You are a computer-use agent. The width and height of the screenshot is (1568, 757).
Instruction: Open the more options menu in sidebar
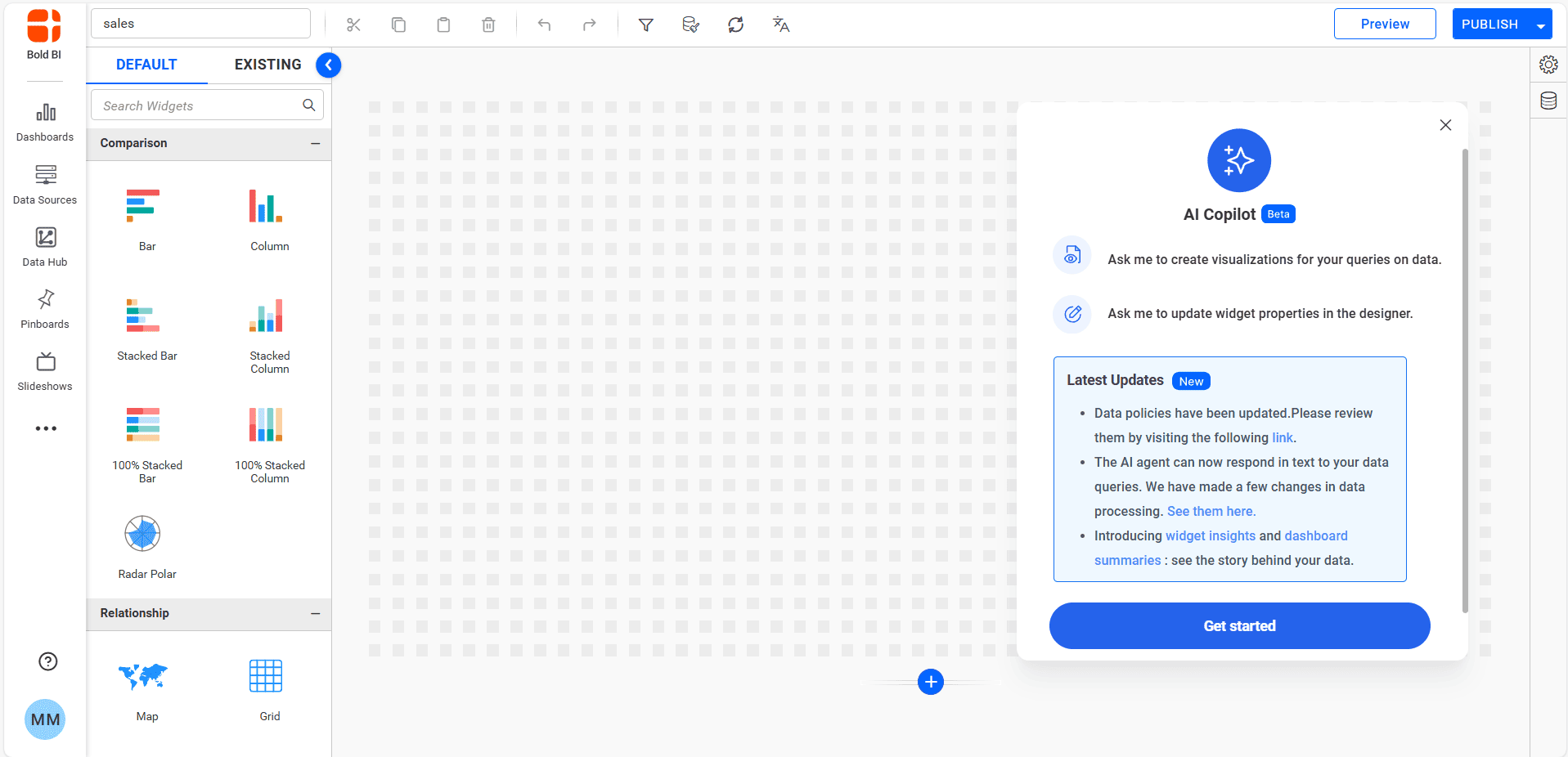pyautogui.click(x=44, y=428)
